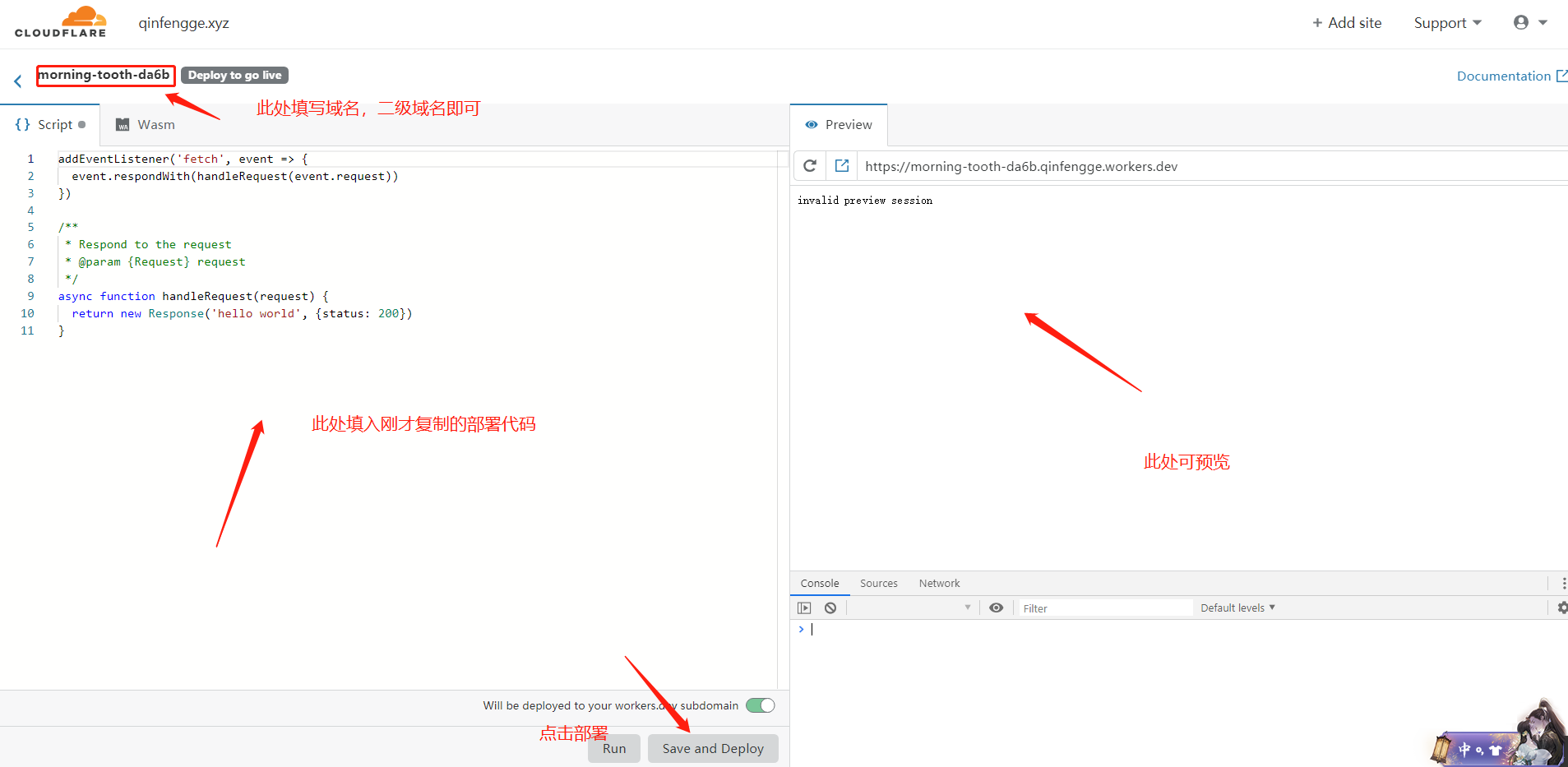The height and width of the screenshot is (767, 1568).
Task: Toggle workers.dev subdomain deployment switch
Action: (x=761, y=705)
